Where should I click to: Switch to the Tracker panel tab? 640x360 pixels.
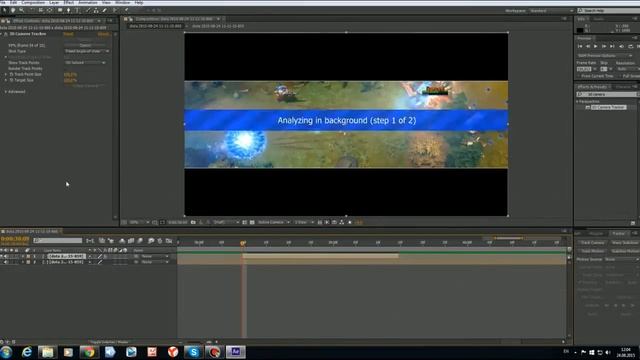point(619,233)
